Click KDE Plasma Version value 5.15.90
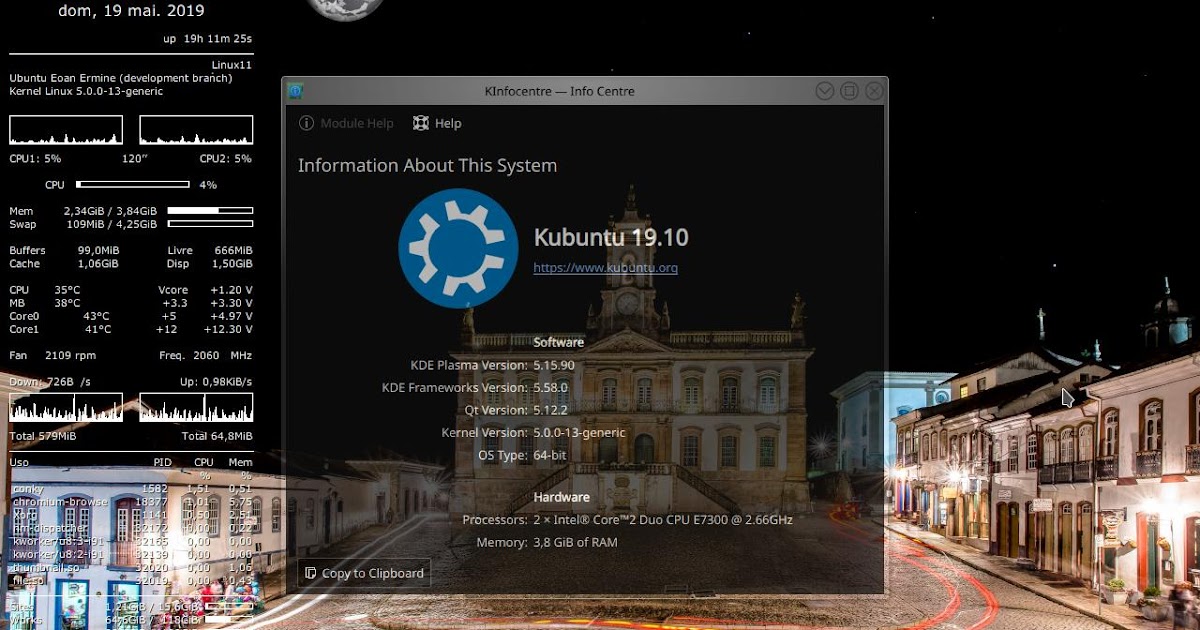1200x630 pixels. click(x=554, y=365)
